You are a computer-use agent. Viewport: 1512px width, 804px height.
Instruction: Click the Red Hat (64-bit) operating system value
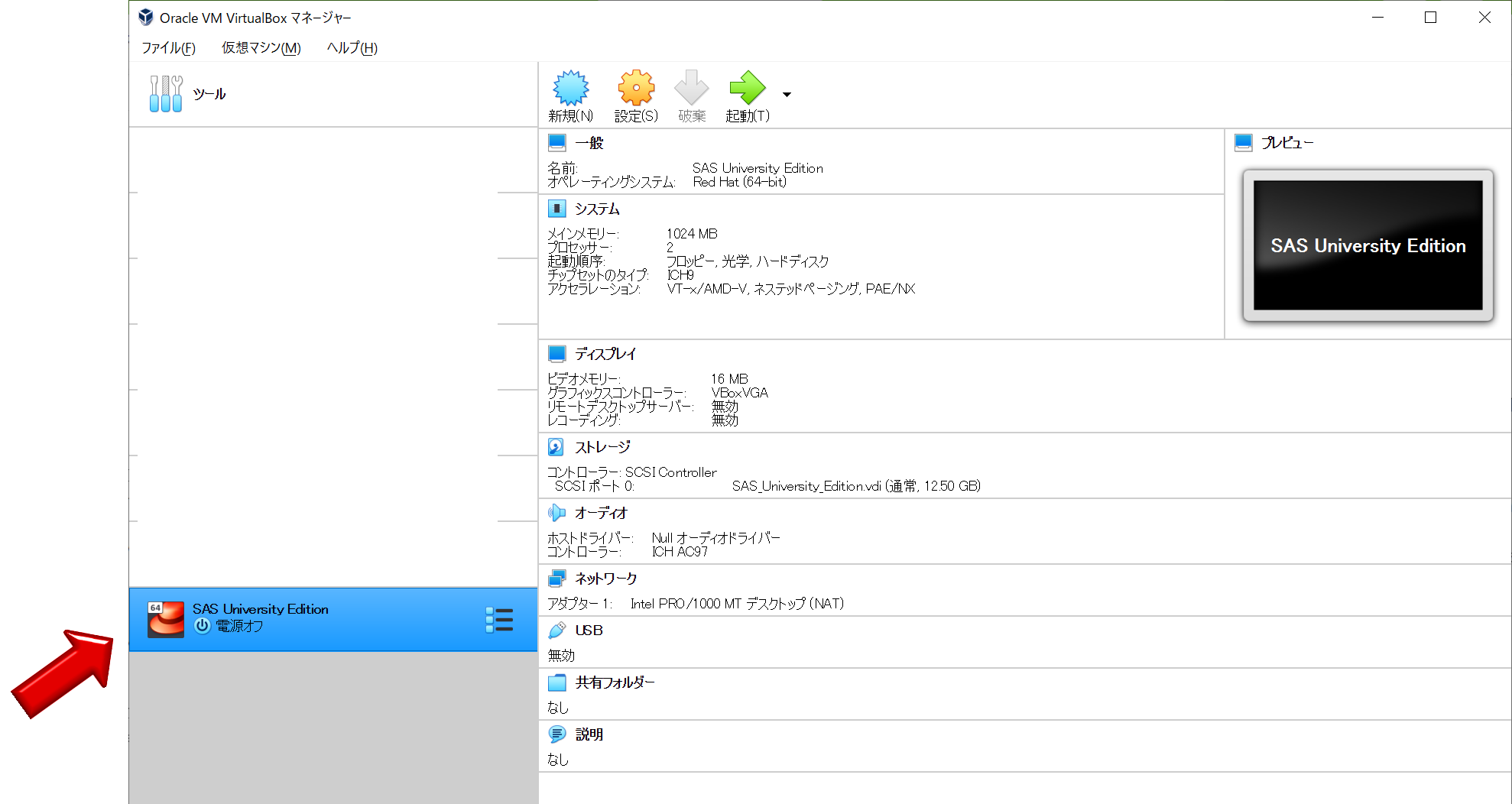click(739, 182)
